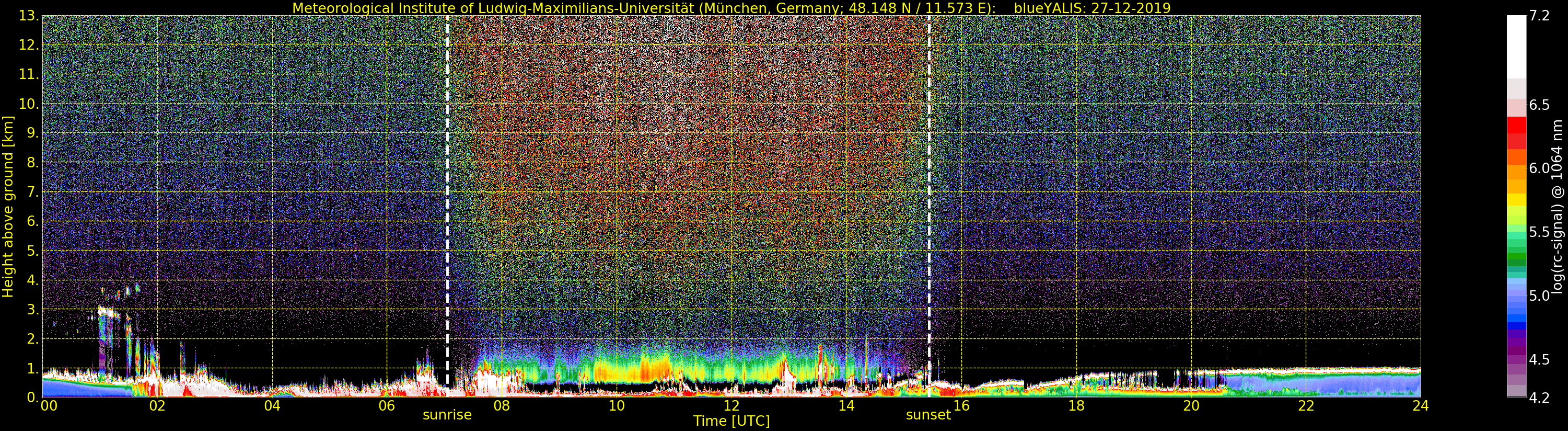Click the yellow segment of the colorbar
Screen dimensions: 1568x431
click(x=1516, y=200)
